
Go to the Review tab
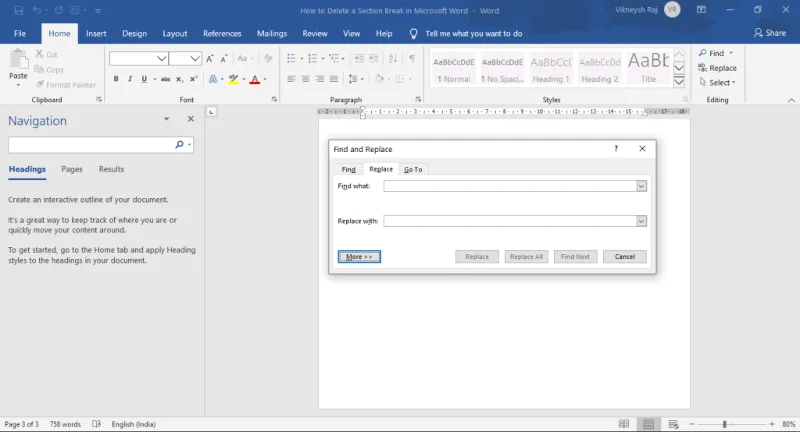[315, 34]
